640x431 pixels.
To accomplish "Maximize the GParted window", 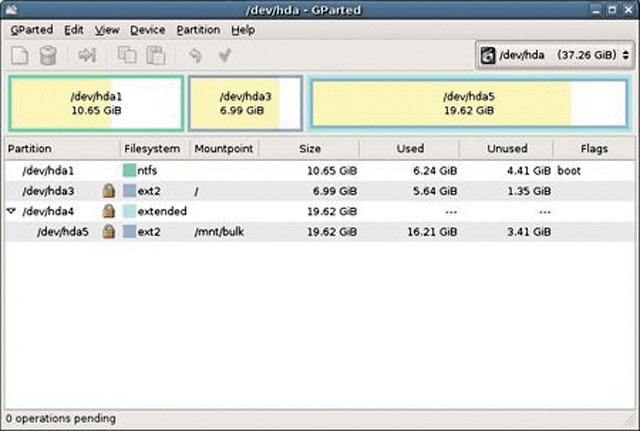I will [612, 10].
